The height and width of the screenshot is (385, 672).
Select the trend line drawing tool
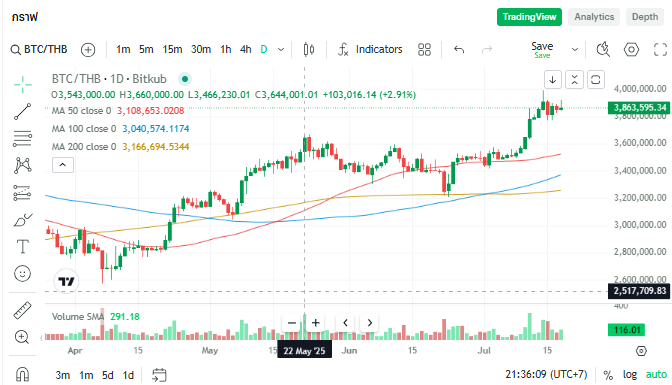click(x=22, y=111)
